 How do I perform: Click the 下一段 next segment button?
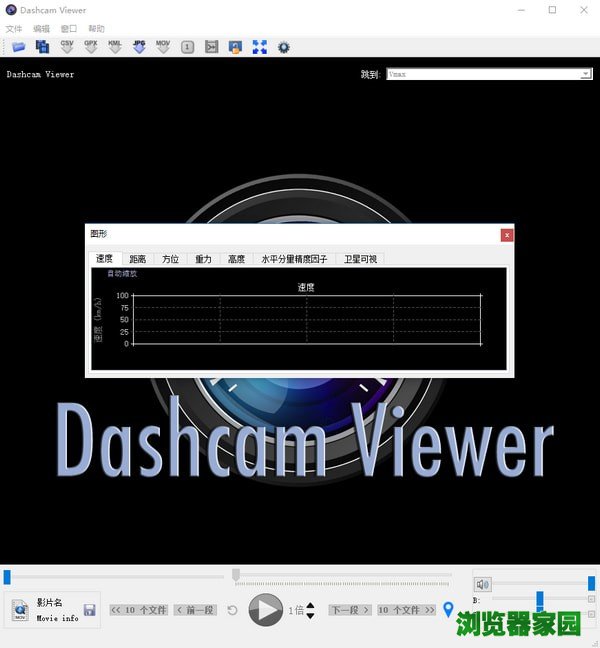(350, 610)
